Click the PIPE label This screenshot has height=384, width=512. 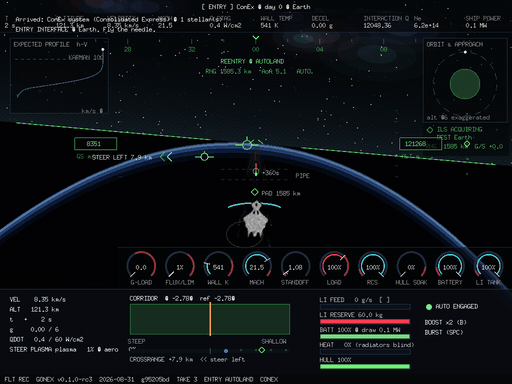pyautogui.click(x=302, y=176)
